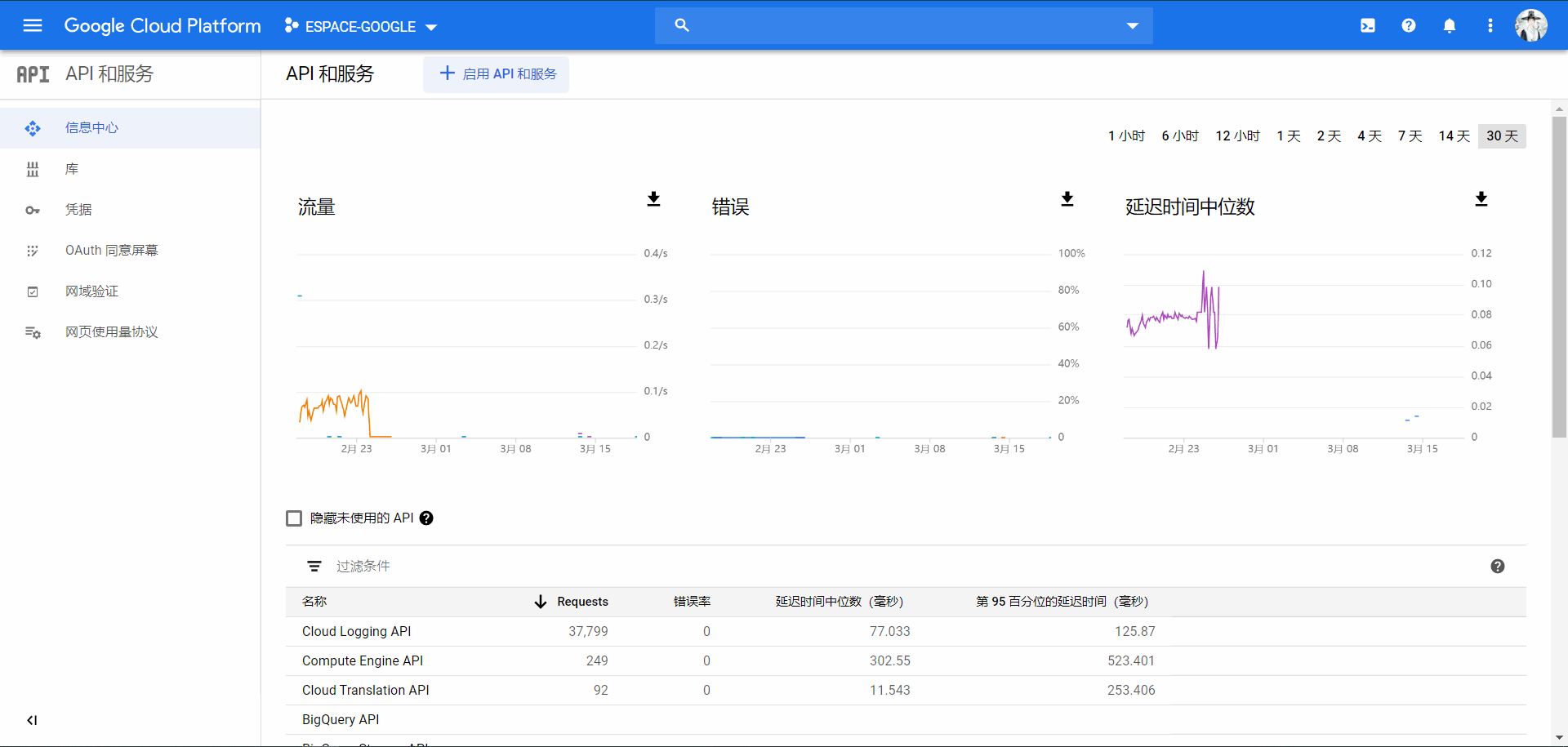
Task: Click the Google Cloud Platform logo
Action: 163,25
